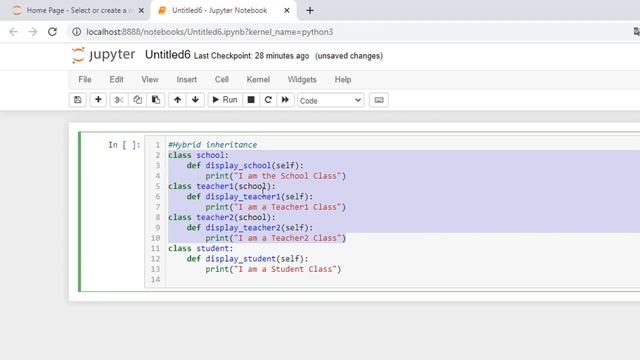
Task: Focus the localhost URL address bar
Action: click(x=209, y=32)
